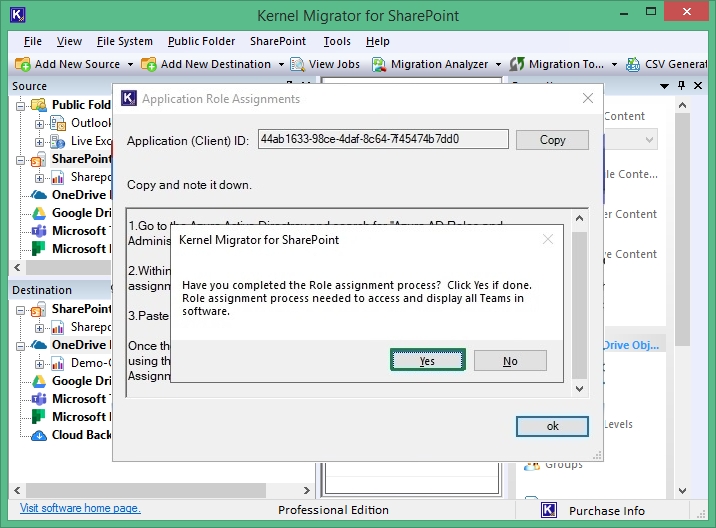The width and height of the screenshot is (716, 528).
Task: Click No in the confirmation dialog
Action: [510, 361]
